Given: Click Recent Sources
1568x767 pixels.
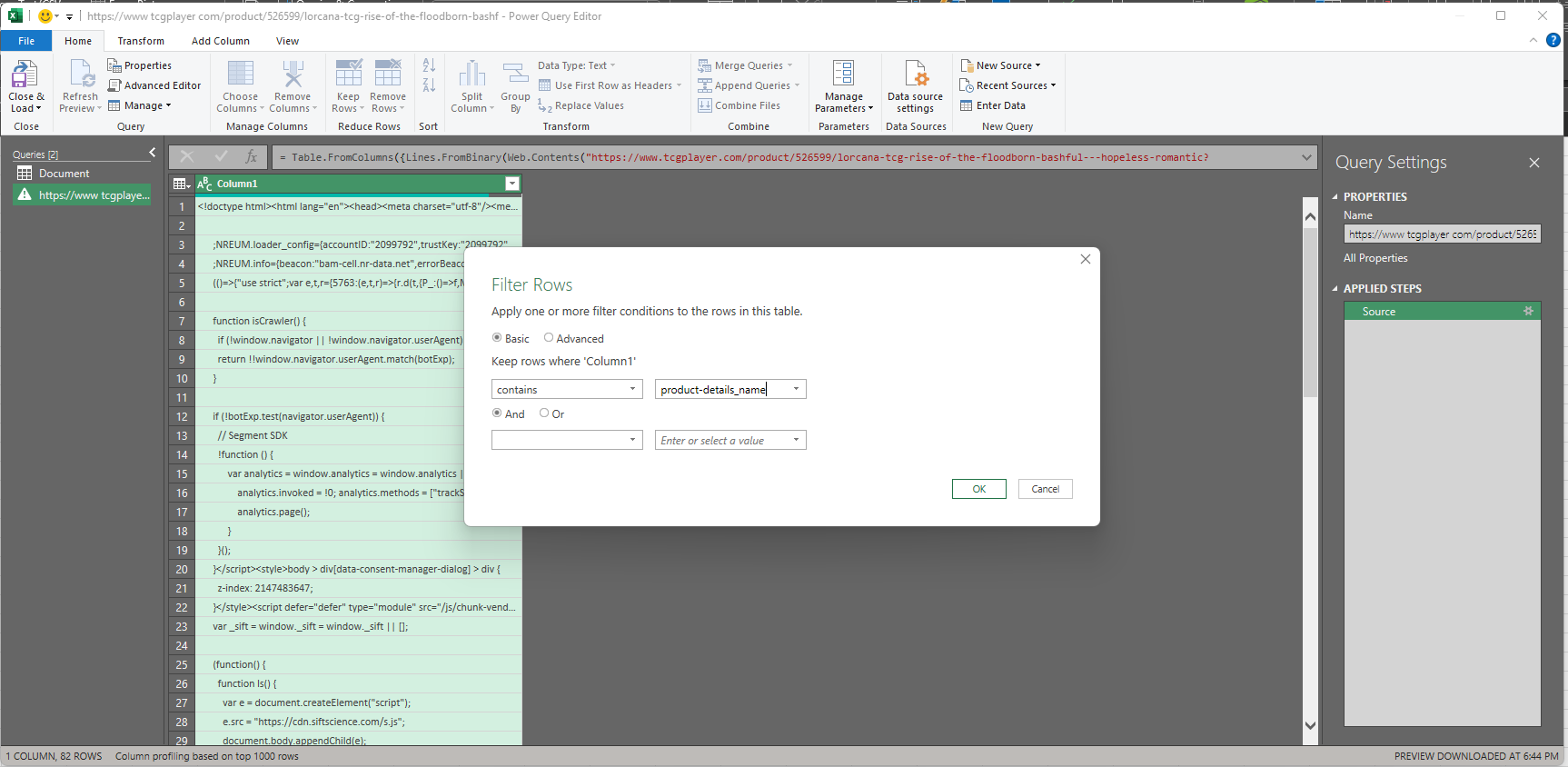Looking at the screenshot, I should [x=1007, y=85].
